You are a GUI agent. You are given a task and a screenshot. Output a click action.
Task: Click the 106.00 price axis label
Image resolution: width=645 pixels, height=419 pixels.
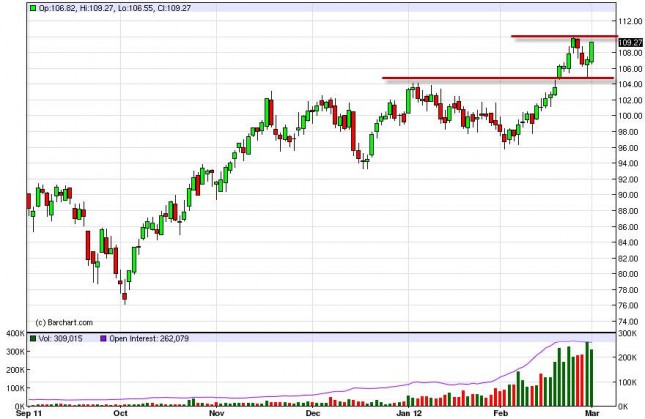(x=630, y=69)
